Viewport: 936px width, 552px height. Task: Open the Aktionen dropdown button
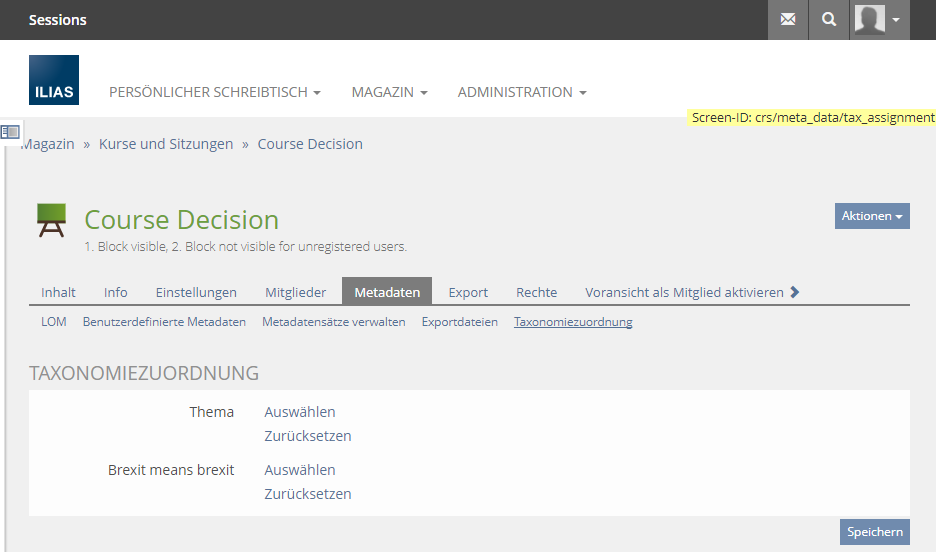(x=872, y=216)
